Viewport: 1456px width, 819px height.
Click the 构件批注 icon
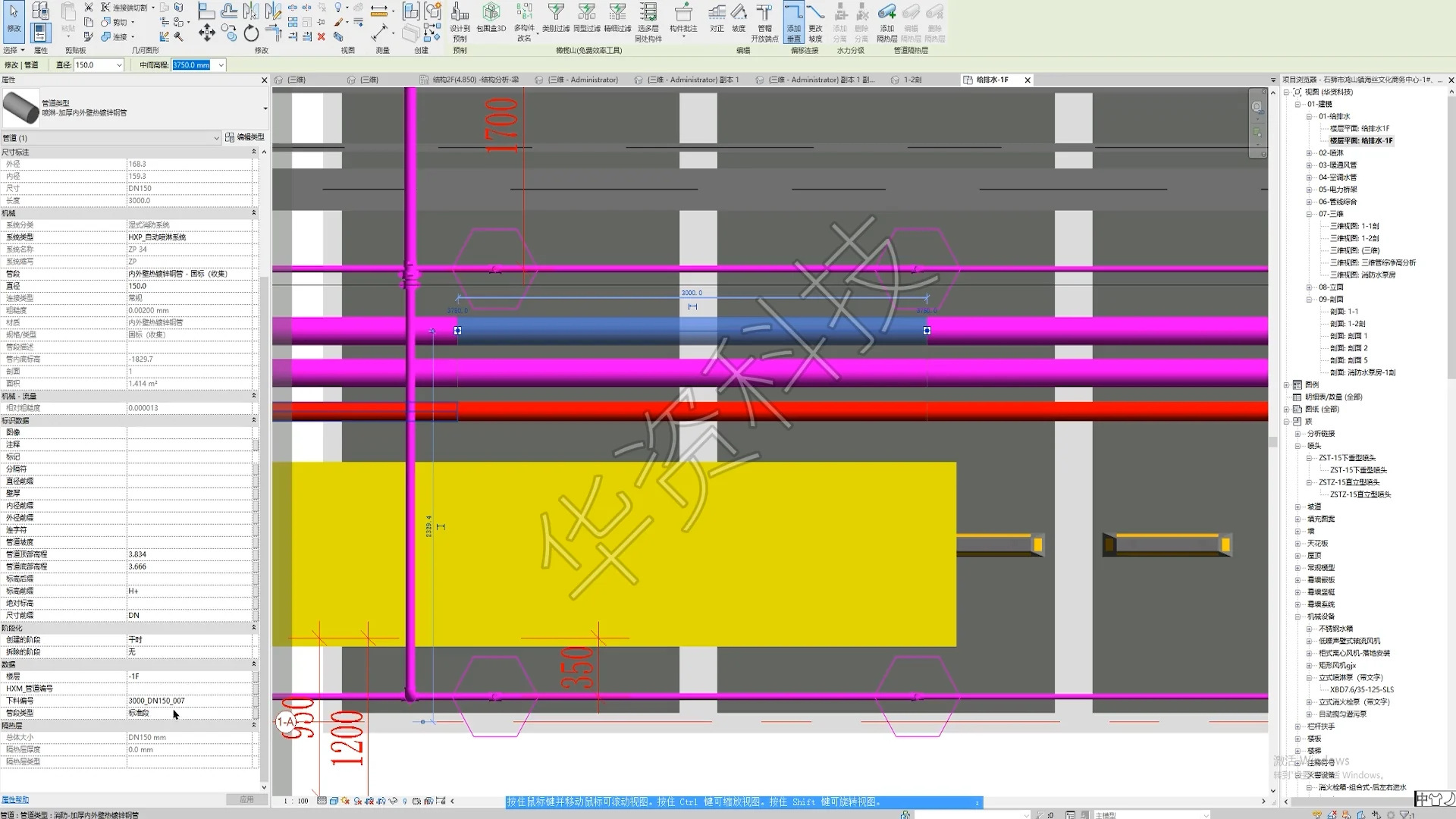683,19
